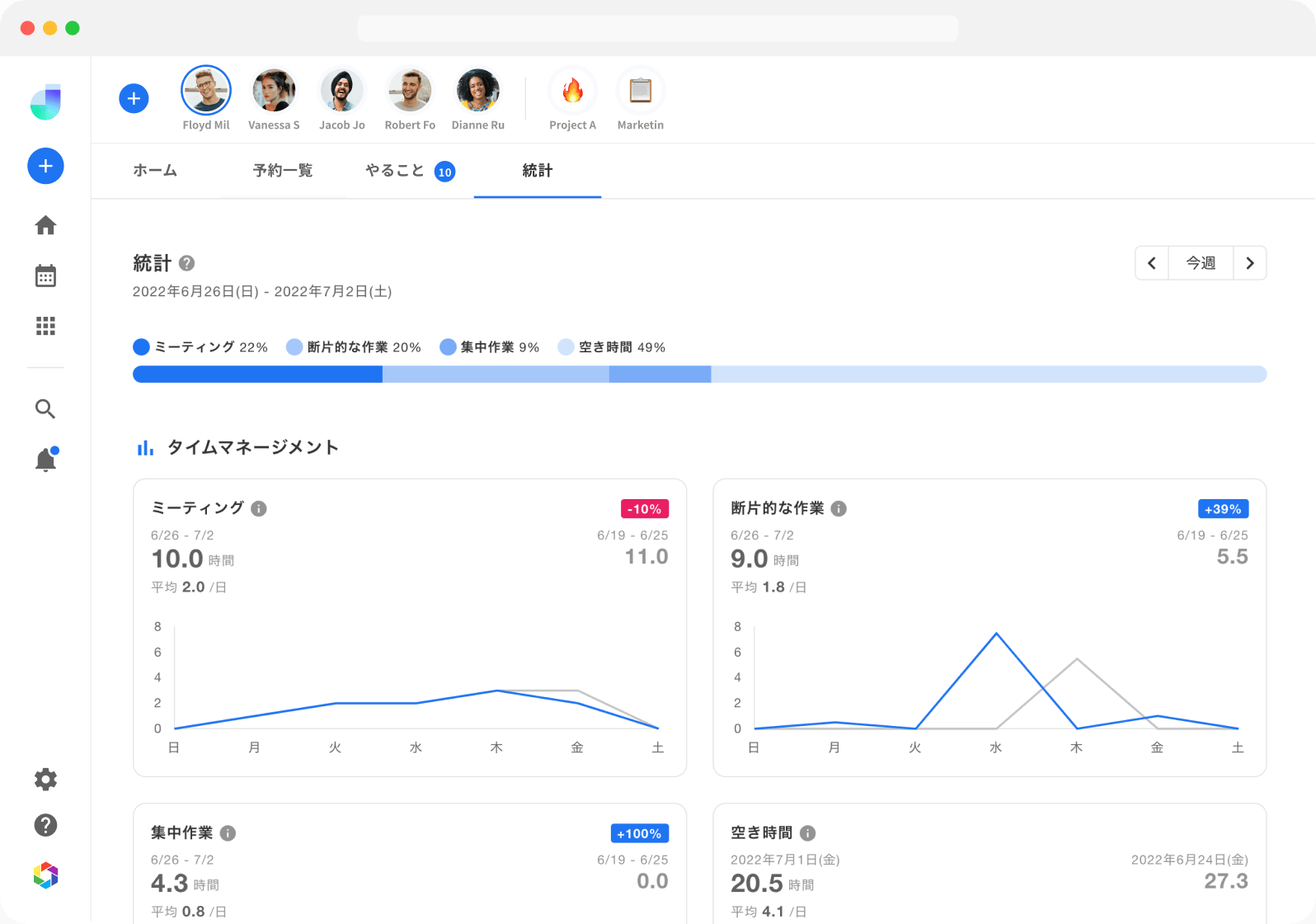This screenshot has width=1316, height=924.
Task: Click the help question mark icon in sidebar
Action: [x=46, y=825]
